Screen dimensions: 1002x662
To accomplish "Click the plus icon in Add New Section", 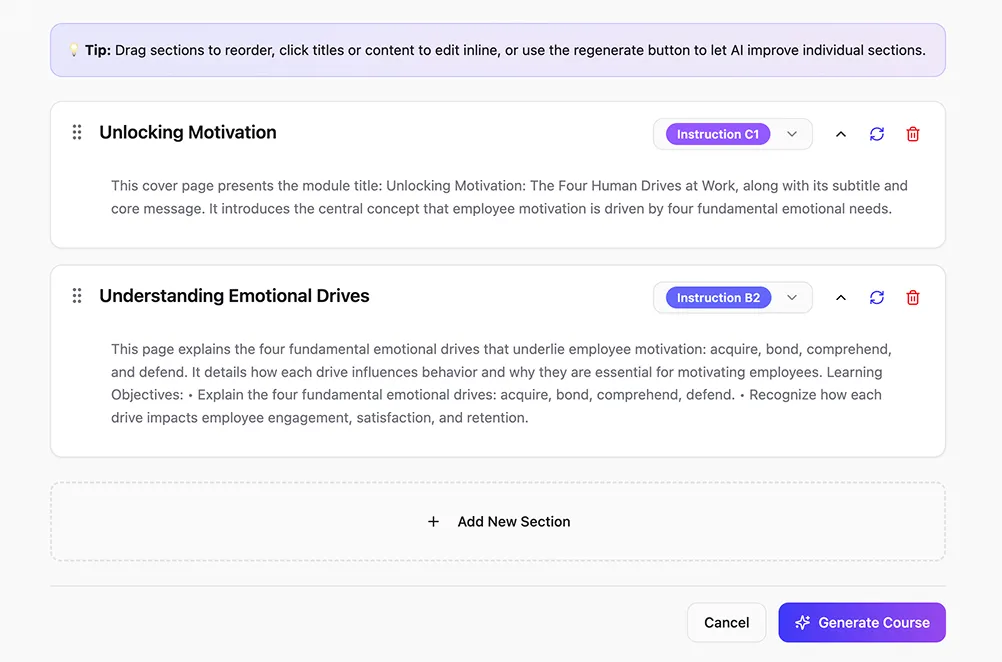I will [433, 522].
